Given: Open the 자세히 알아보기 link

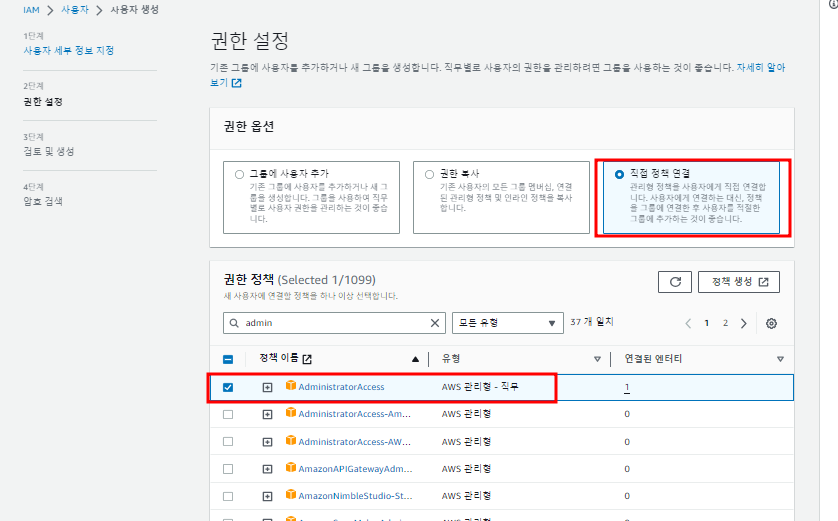Looking at the screenshot, I should coord(761,68).
